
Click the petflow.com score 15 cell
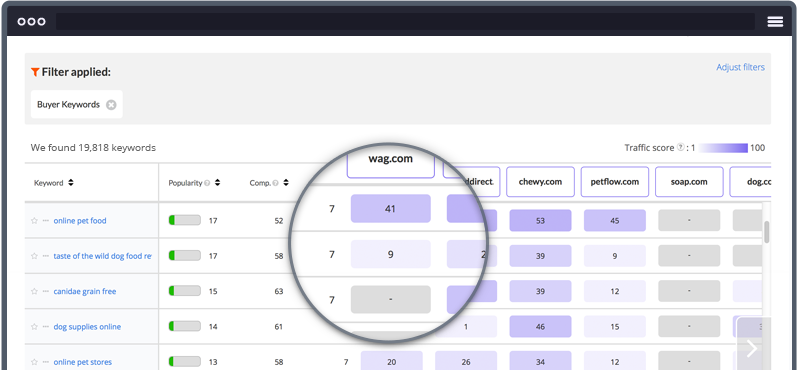(615, 327)
